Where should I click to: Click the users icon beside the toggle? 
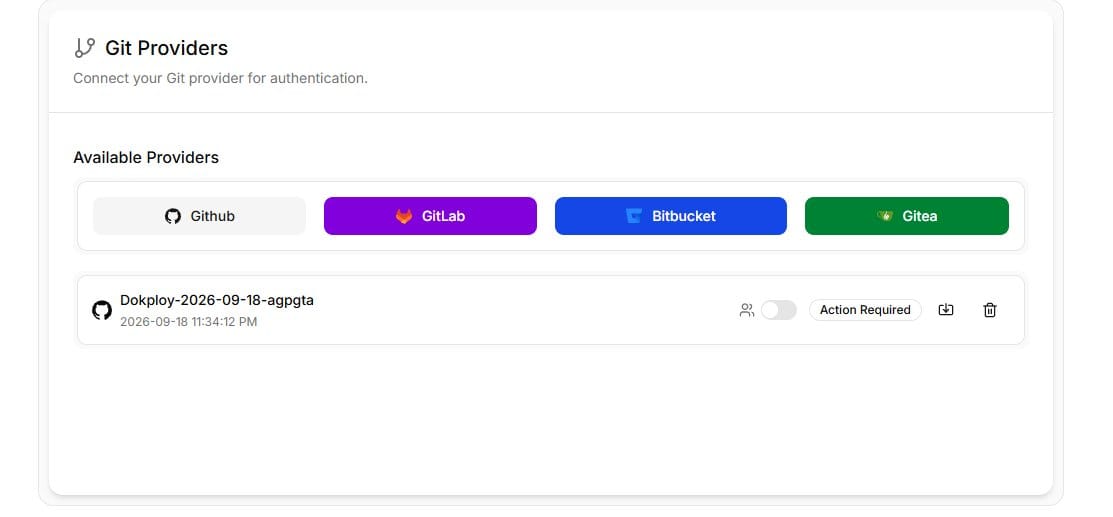point(747,310)
